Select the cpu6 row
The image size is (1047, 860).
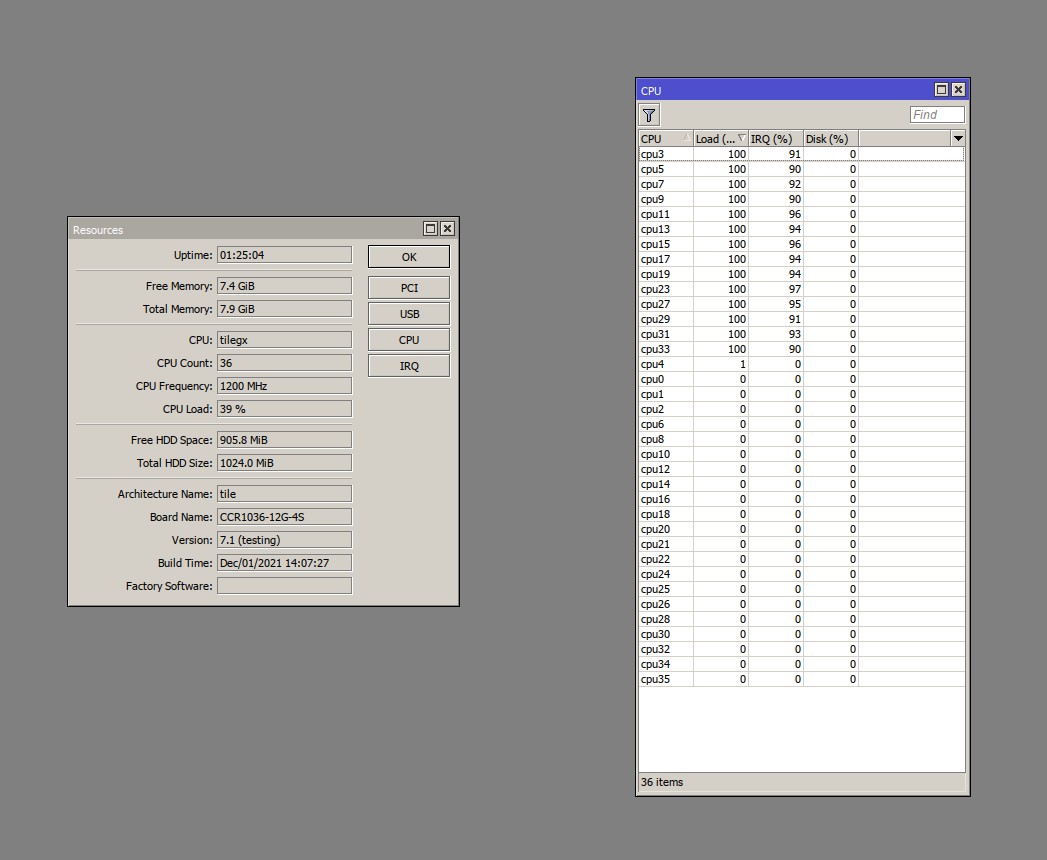pos(801,425)
